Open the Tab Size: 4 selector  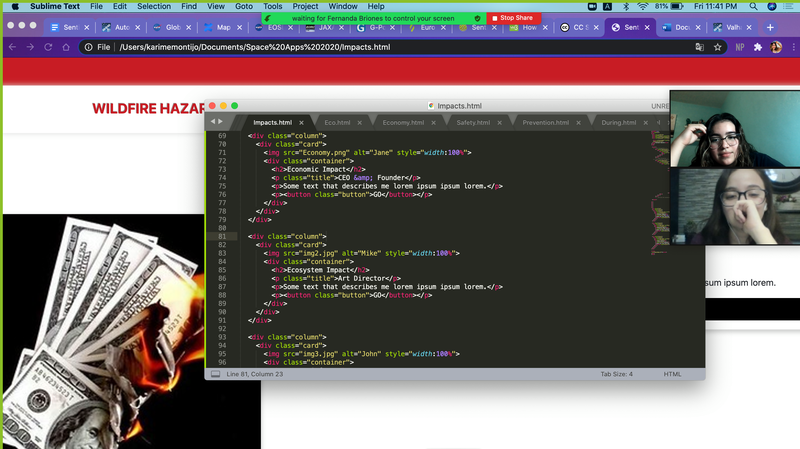point(615,374)
